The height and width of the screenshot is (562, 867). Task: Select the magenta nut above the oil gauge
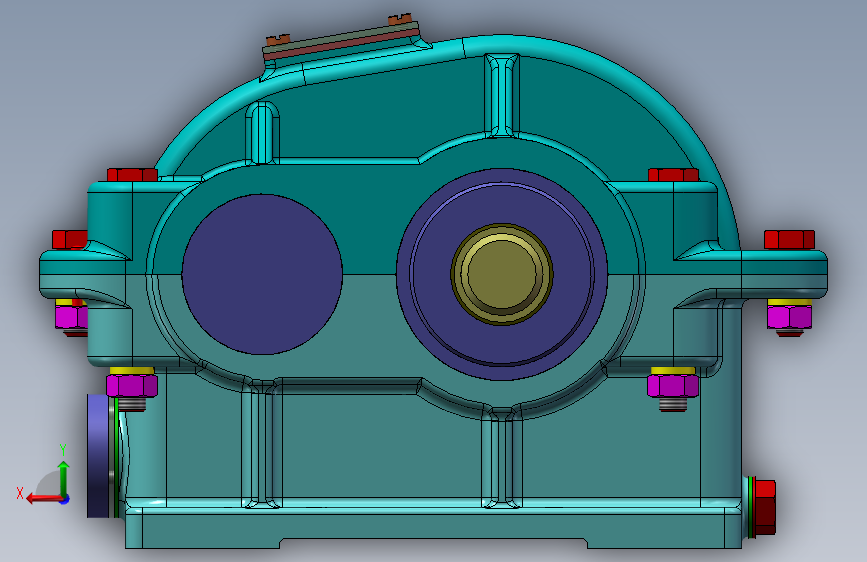pos(132,386)
